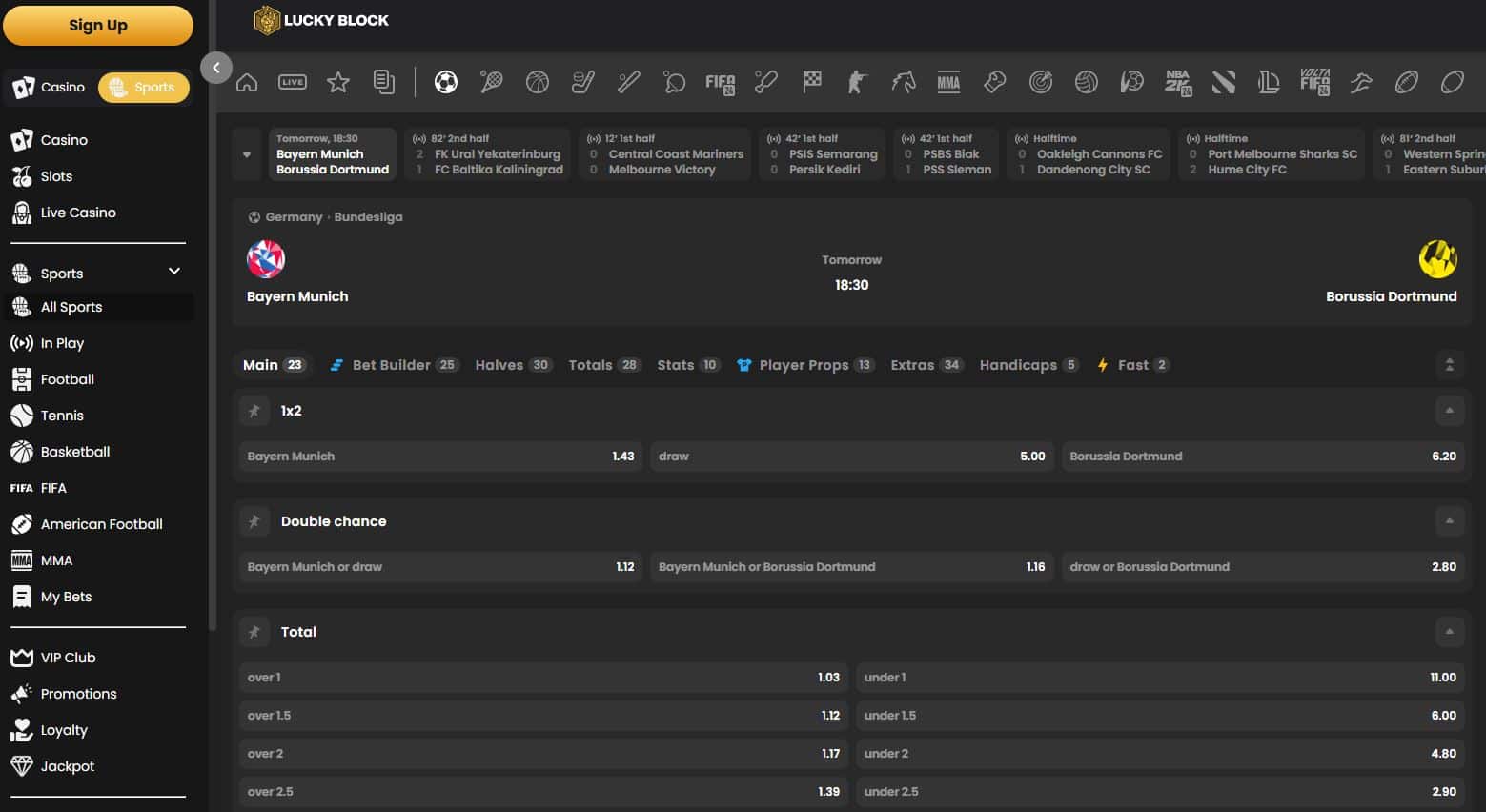
Task: Open the Player Props tab
Action: (x=805, y=365)
